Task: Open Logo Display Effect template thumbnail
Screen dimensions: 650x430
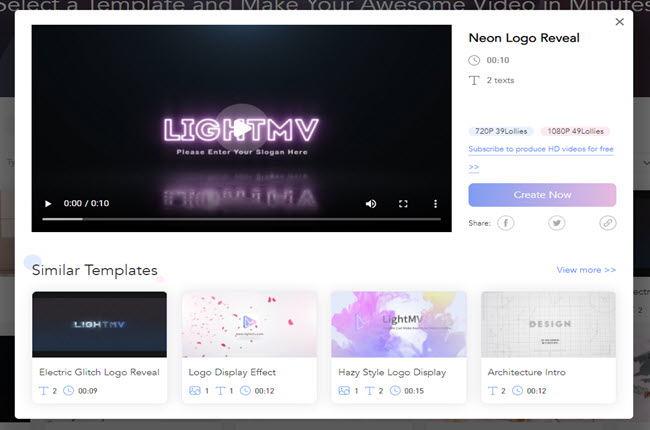Action: pos(249,324)
